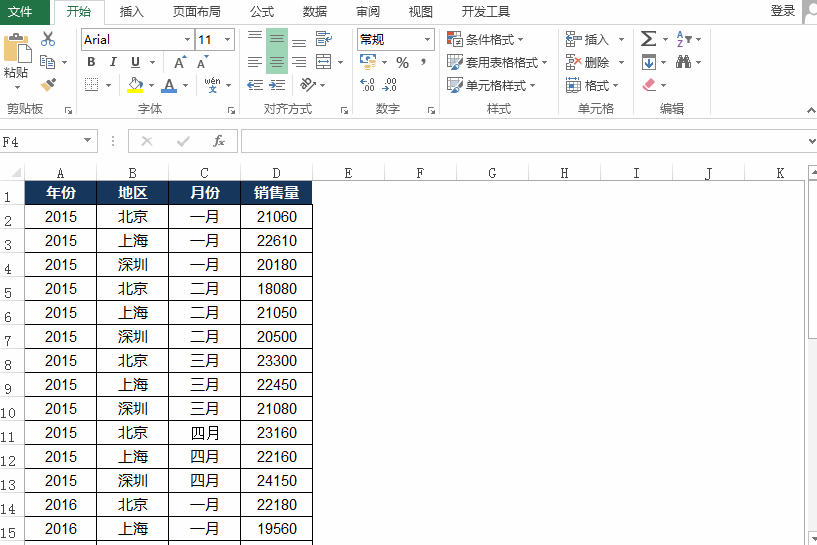Toggle align text left

[x=255, y=63]
